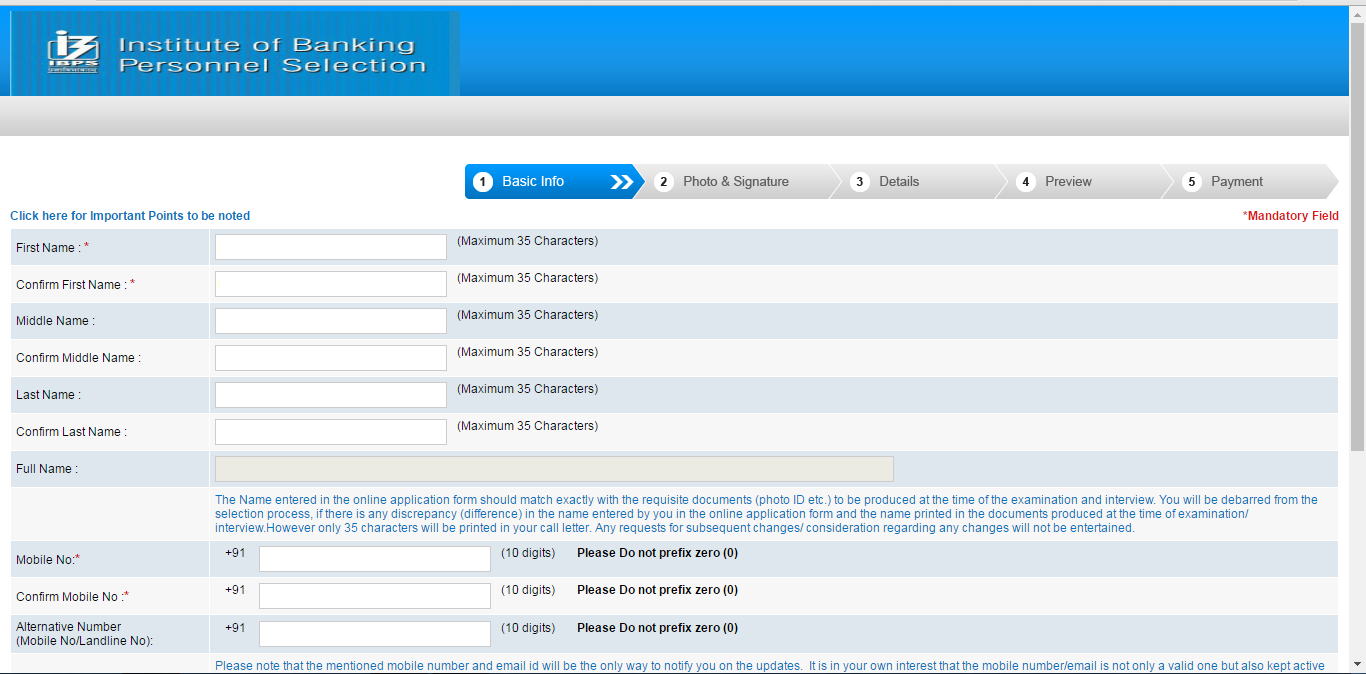This screenshot has height=674, width=1366.
Task: Go to the Details step
Action: tap(899, 182)
